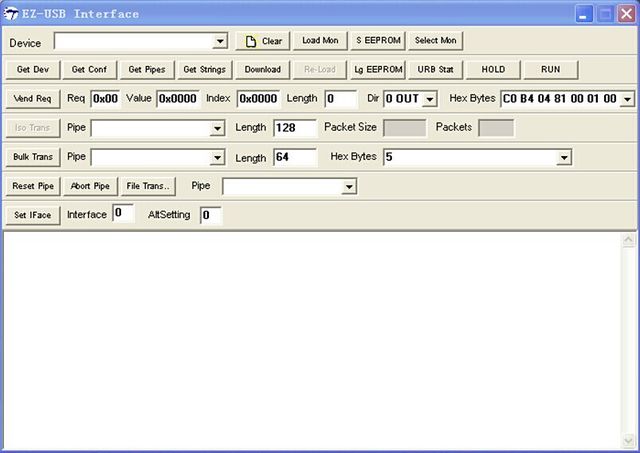Focus the Req field showing 0x00
Image resolution: width=640 pixels, height=453 pixels.
[x=105, y=99]
